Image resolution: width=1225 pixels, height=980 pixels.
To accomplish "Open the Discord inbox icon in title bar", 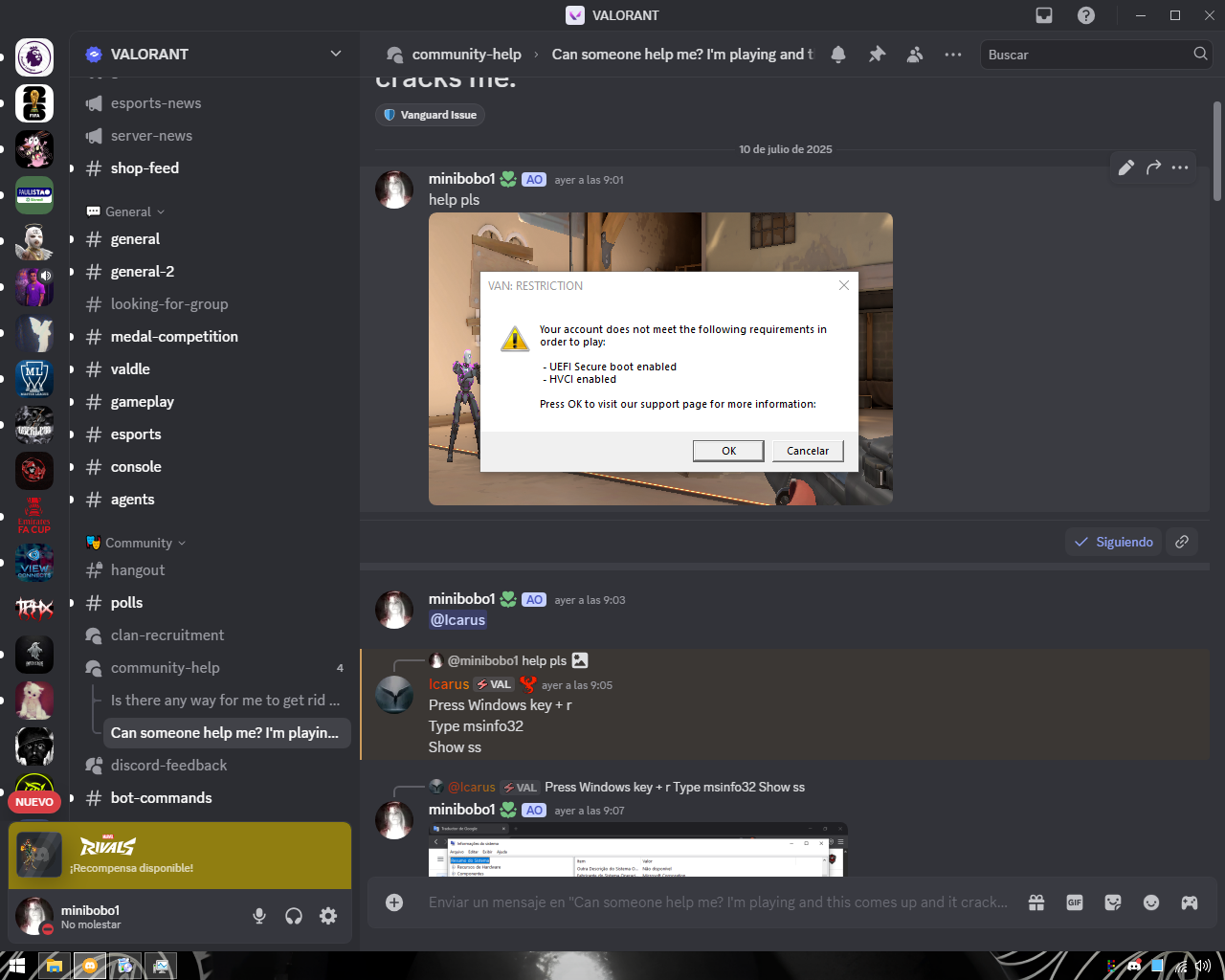I will pos(1044,15).
